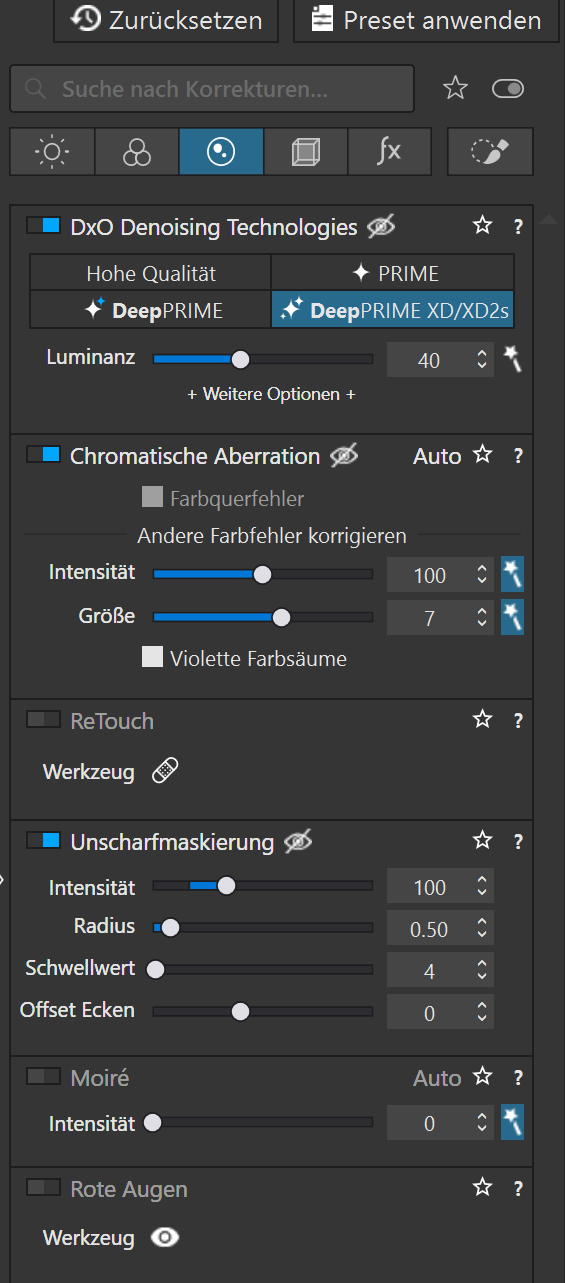The image size is (565, 1283).
Task: Switch to the Geometry tab cube icon
Action: coord(306,152)
